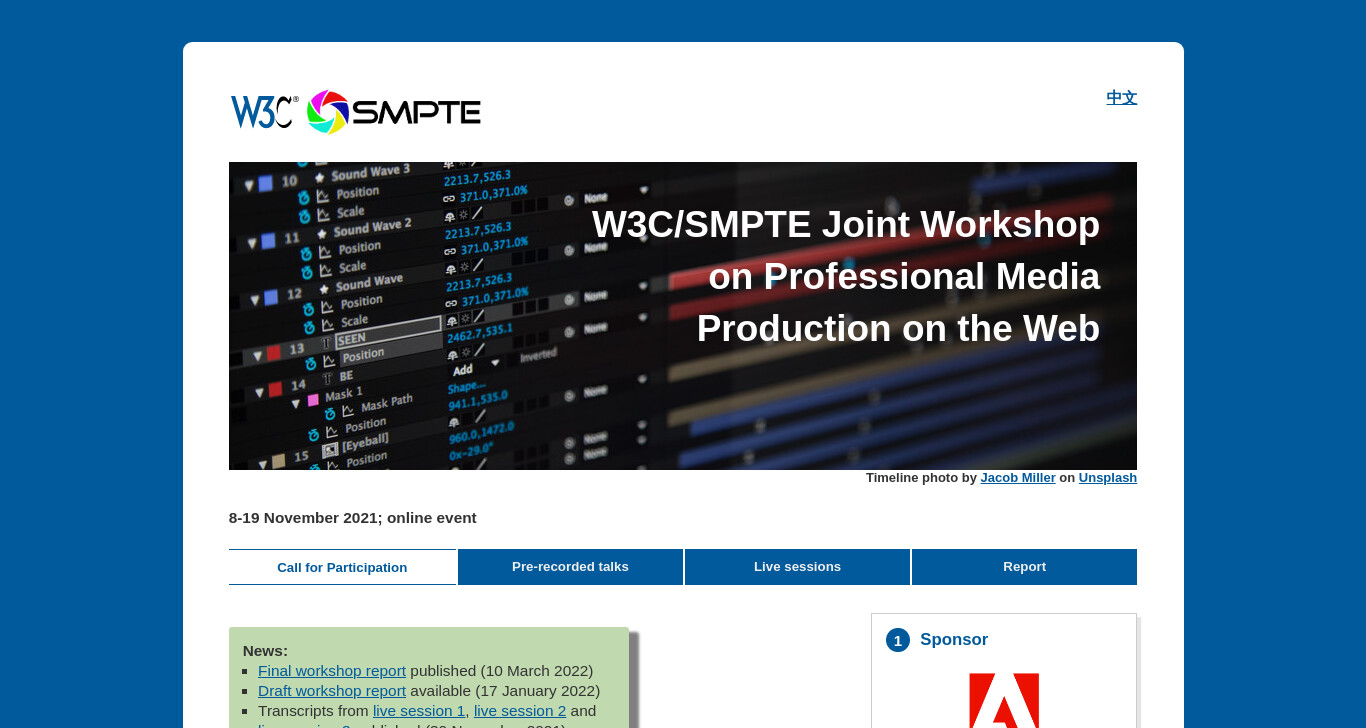The width and height of the screenshot is (1366, 728).
Task: Click the Adobe sponsor logo
Action: coord(1004,700)
